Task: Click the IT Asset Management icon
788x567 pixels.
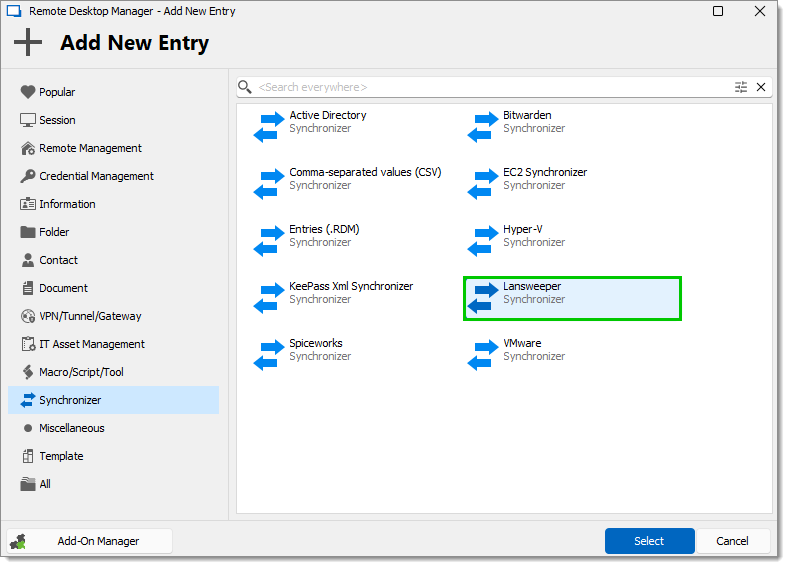Action: (x=28, y=344)
